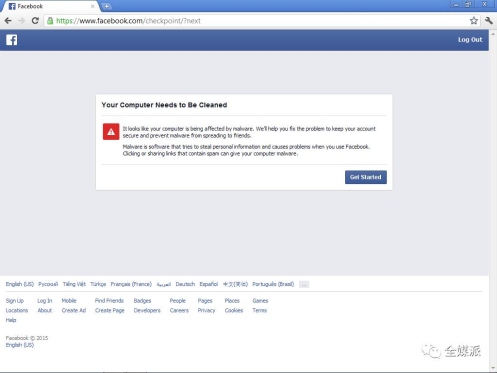Image resolution: width=497 pixels, height=373 pixels.
Task: Expand more languages with ellipsis button
Action: coord(304,284)
